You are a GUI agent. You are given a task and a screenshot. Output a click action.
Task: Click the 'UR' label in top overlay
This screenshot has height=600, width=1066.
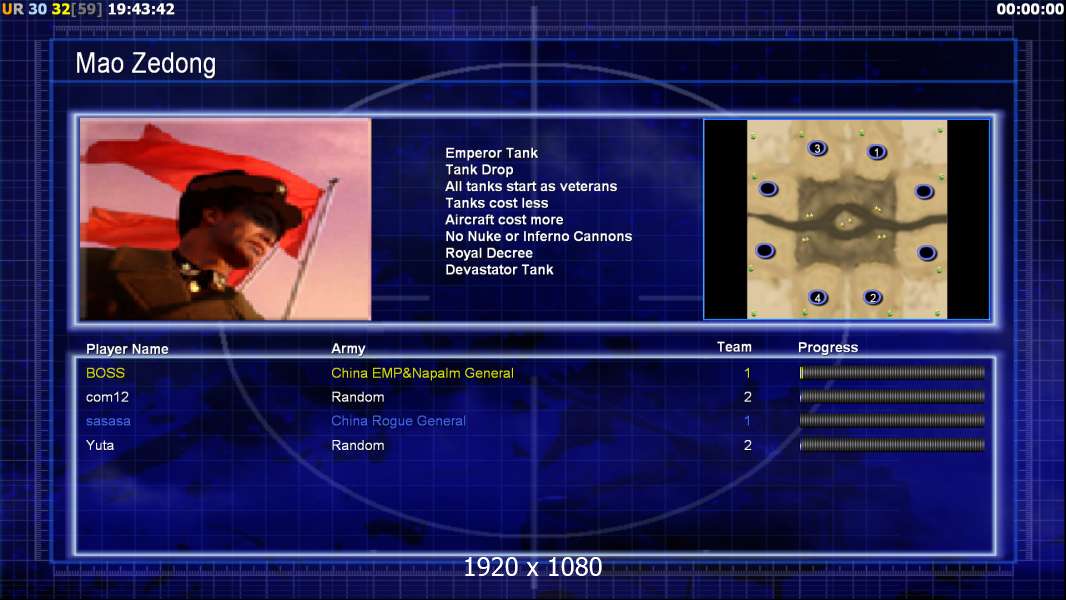pos(12,10)
